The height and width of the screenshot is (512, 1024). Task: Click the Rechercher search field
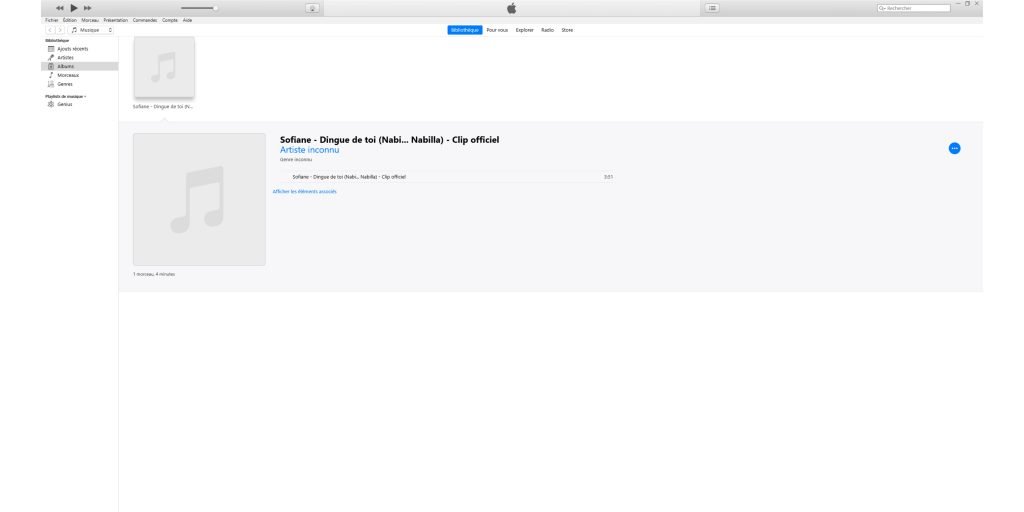[914, 8]
